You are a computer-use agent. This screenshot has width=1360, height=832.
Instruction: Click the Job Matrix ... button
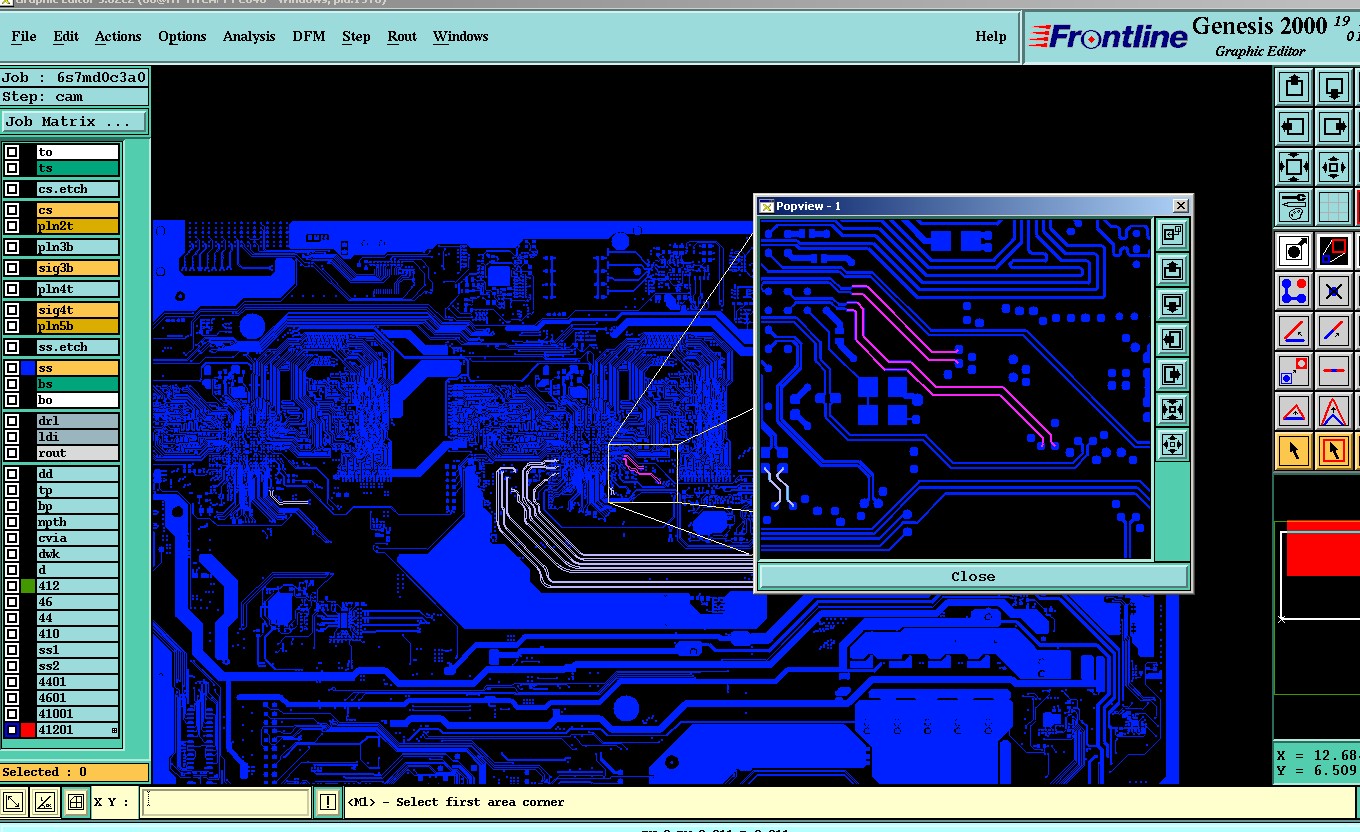tap(74, 122)
